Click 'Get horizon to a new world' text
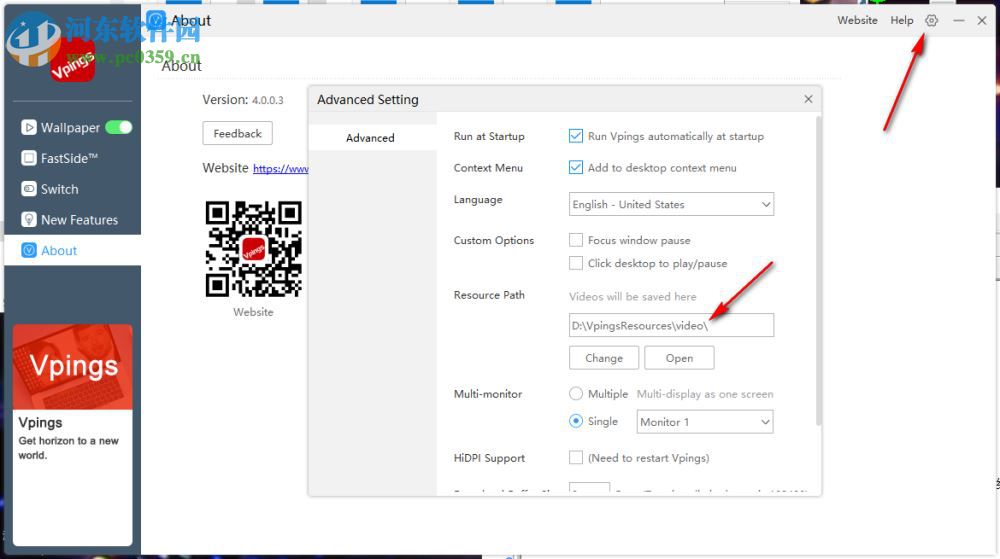 68,447
